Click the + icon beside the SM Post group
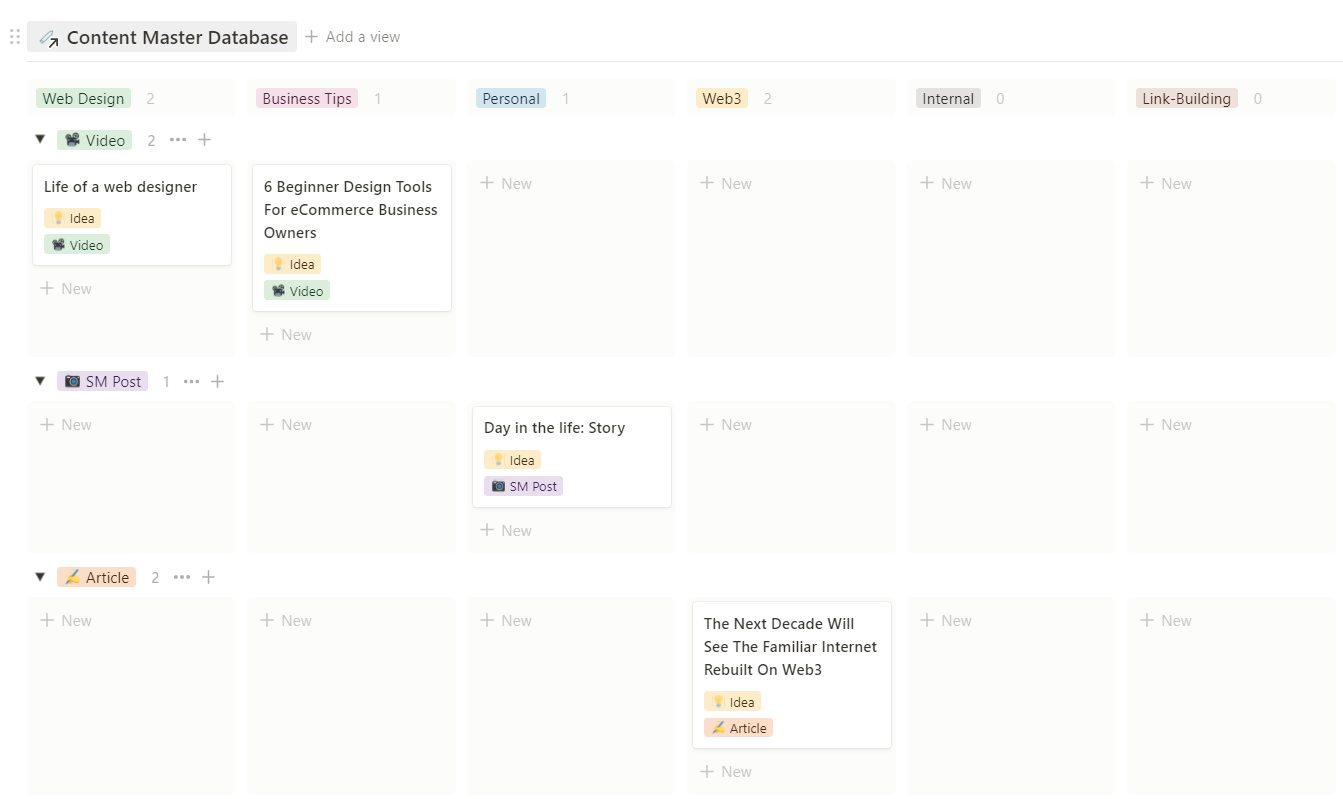Viewport: 1343px width, 799px height. (218, 381)
